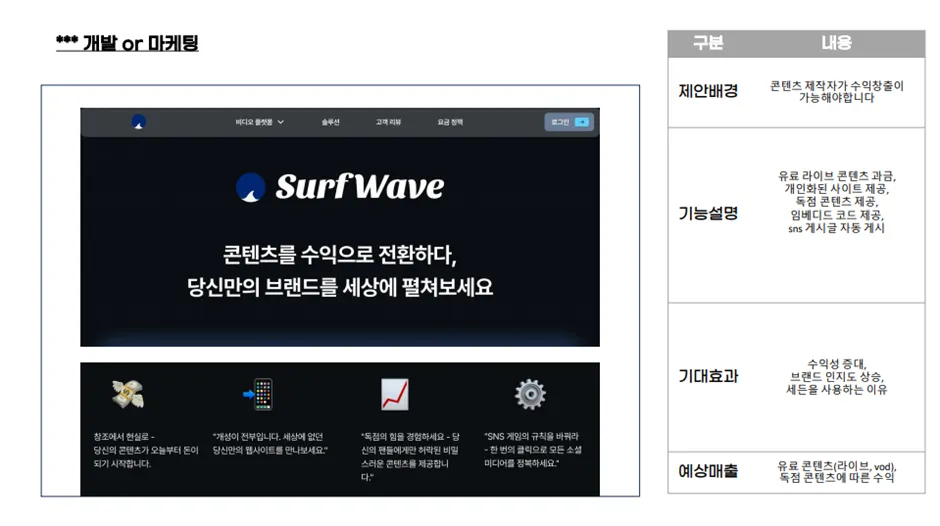Image resolution: width=940 pixels, height=526 pixels.
Task: Select the 예상매출 row label
Action: click(x=708, y=471)
